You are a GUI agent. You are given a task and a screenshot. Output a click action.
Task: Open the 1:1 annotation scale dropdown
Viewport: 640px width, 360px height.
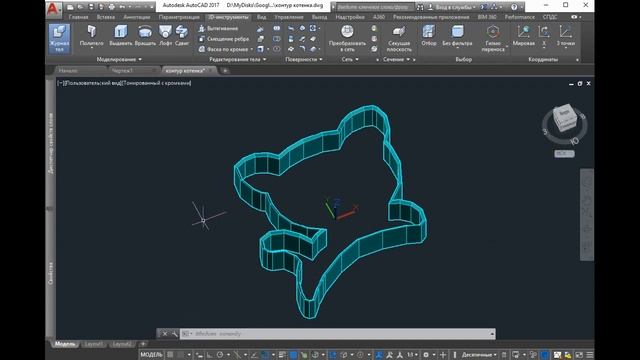click(412, 355)
